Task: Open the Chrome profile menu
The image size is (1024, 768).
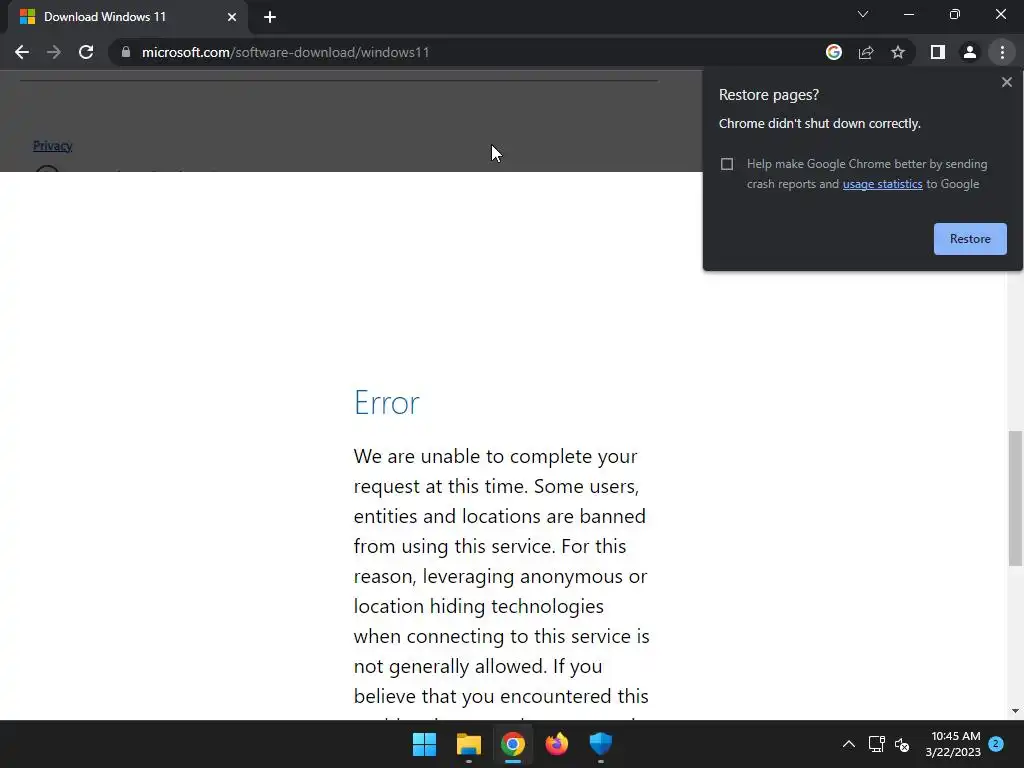Action: (970, 52)
